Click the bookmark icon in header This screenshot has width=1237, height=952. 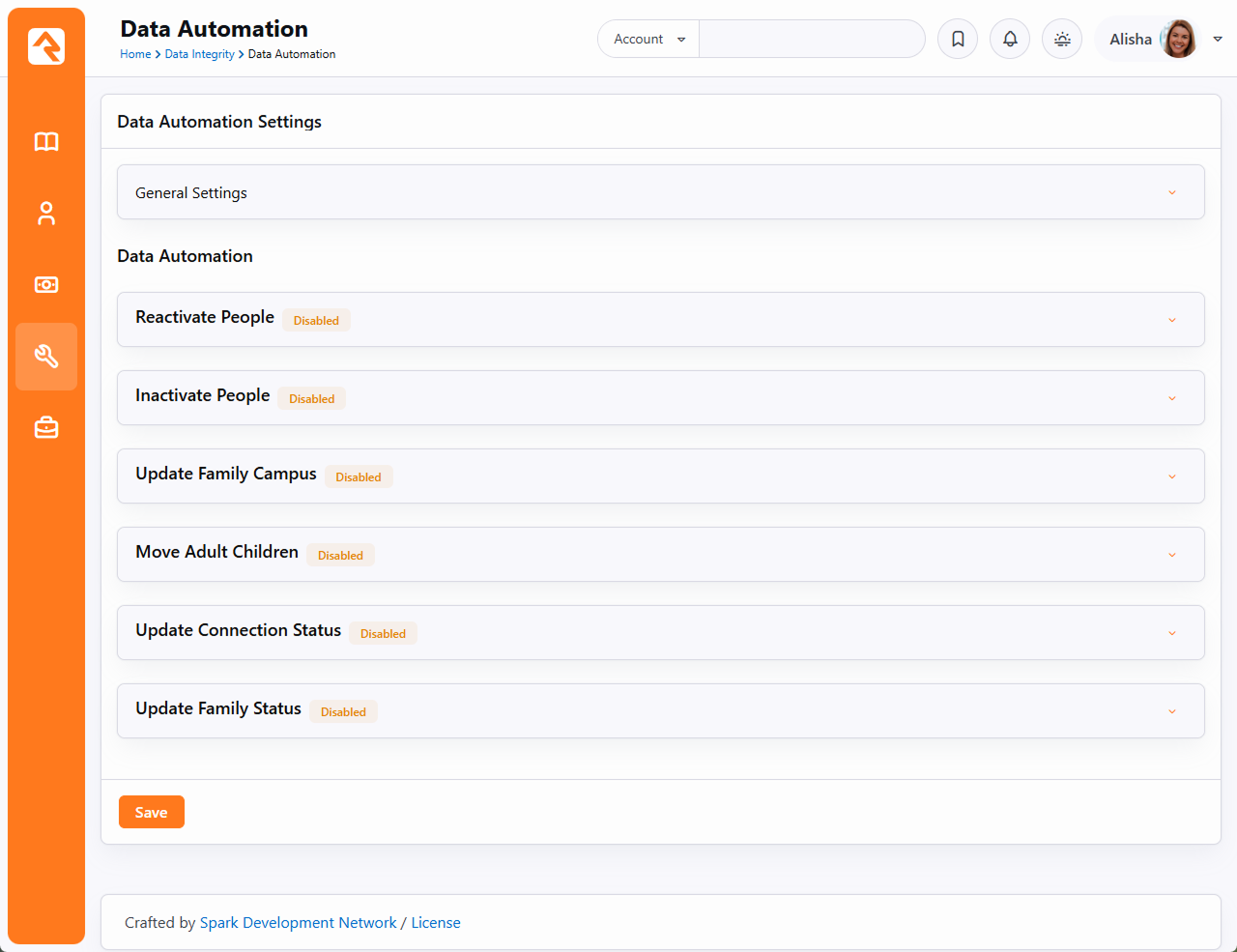click(x=958, y=40)
